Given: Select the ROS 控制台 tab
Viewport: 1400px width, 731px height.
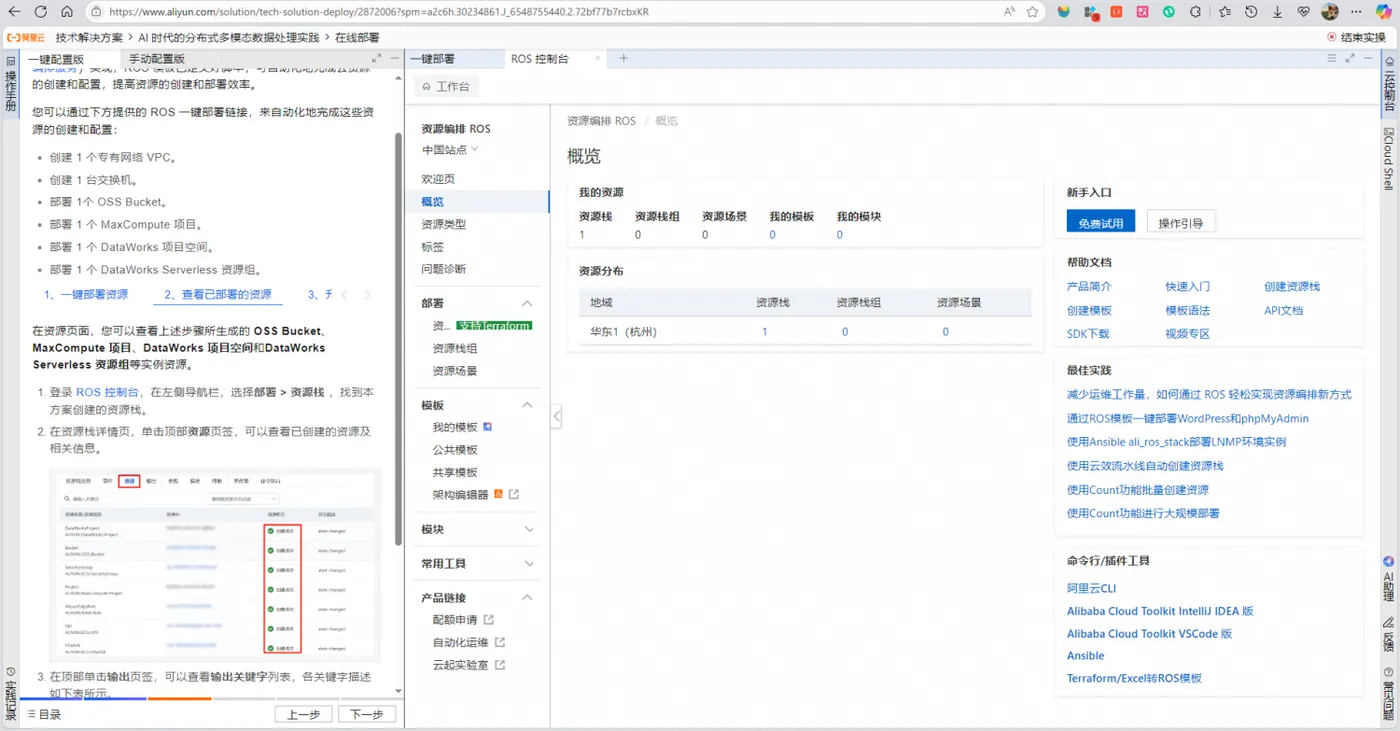Looking at the screenshot, I should tap(540, 59).
